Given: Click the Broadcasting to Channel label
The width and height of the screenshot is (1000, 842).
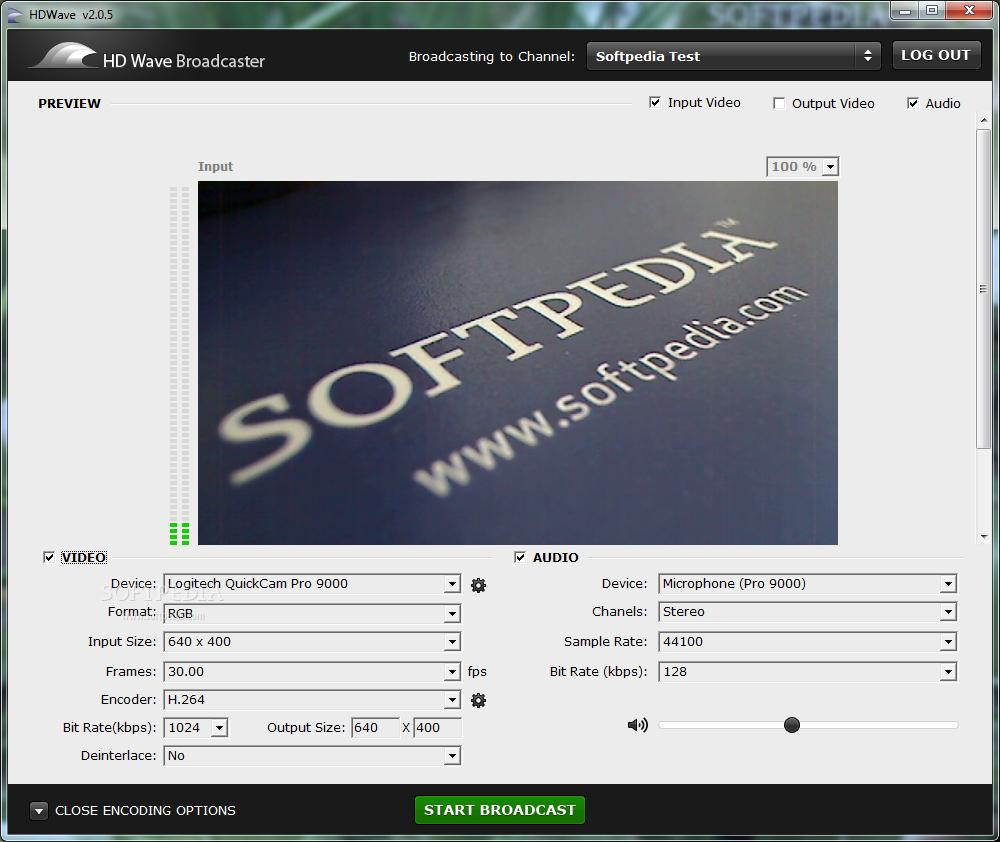Looking at the screenshot, I should click(x=492, y=57).
